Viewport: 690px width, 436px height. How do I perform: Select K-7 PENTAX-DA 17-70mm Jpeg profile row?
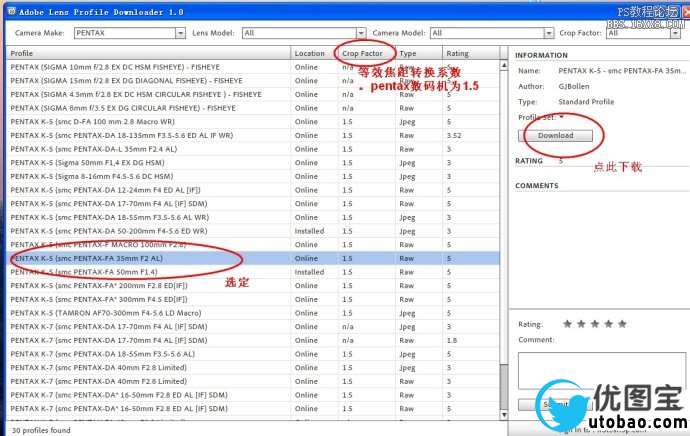[x=253, y=326]
